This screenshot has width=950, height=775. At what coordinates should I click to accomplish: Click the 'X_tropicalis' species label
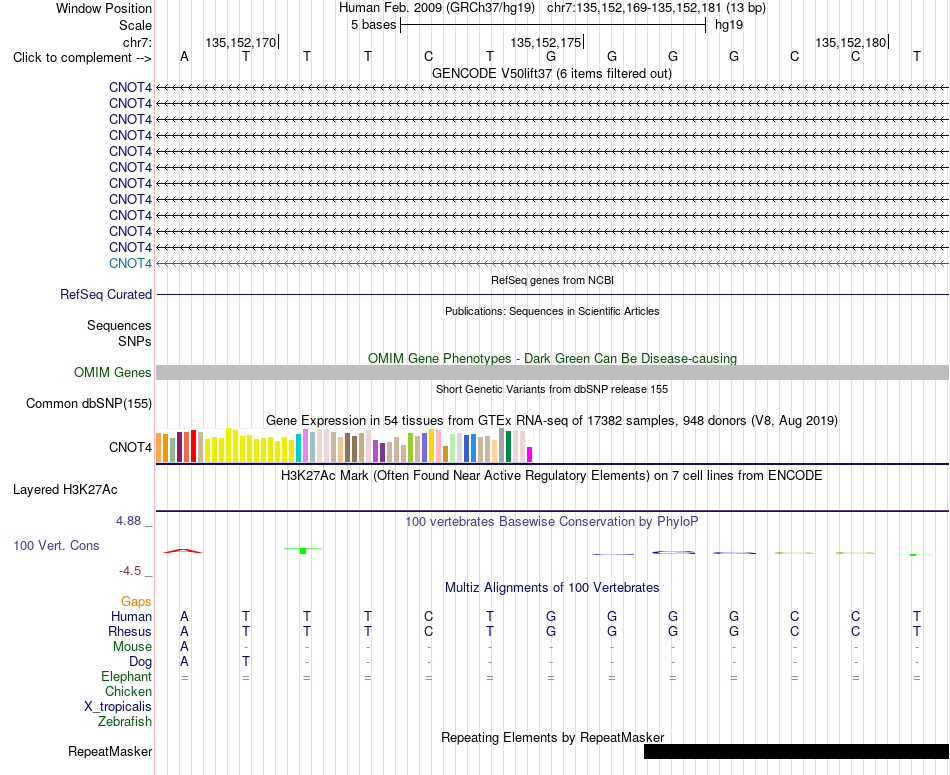coord(118,707)
